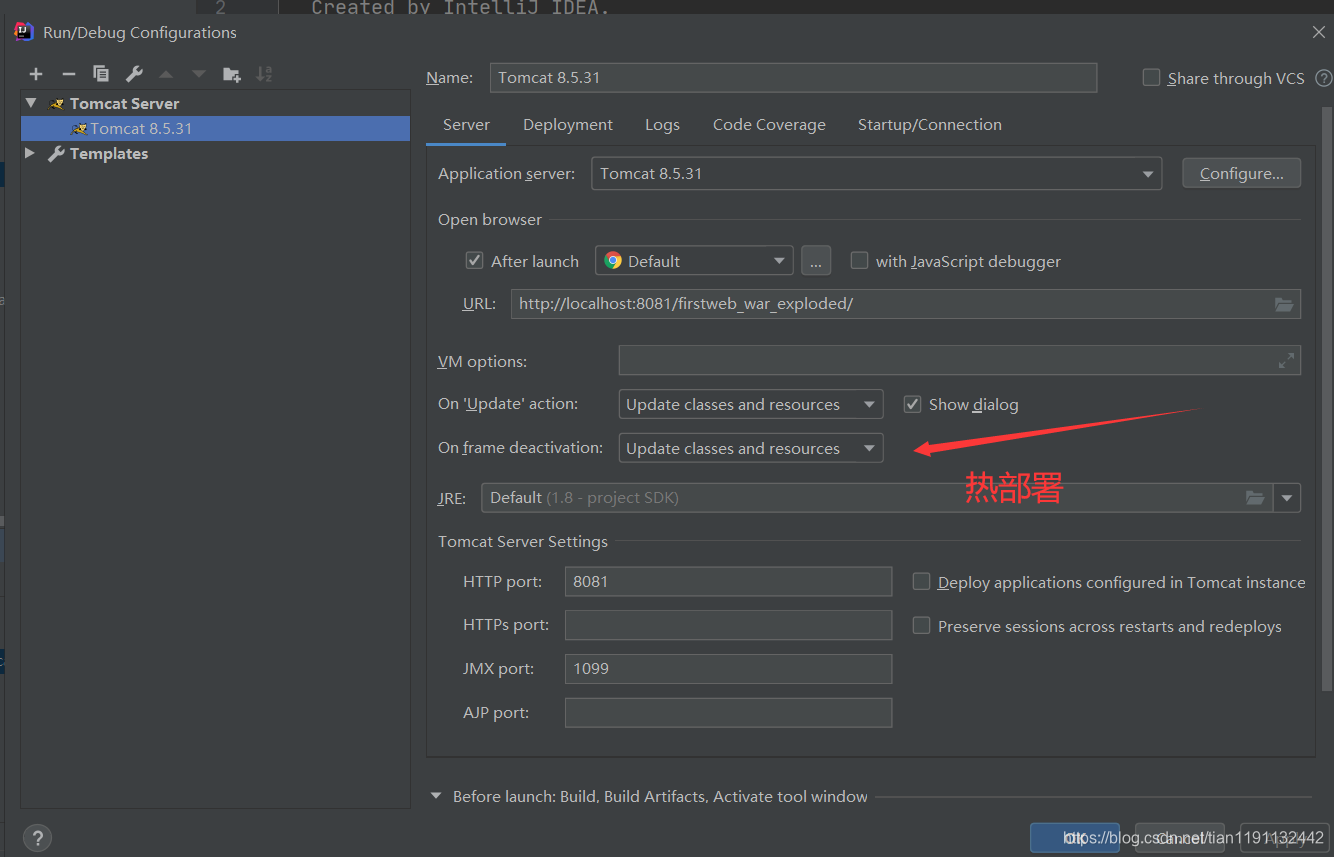This screenshot has height=857, width=1334.
Task: Toggle Show dialog checkbox
Action: (x=912, y=405)
